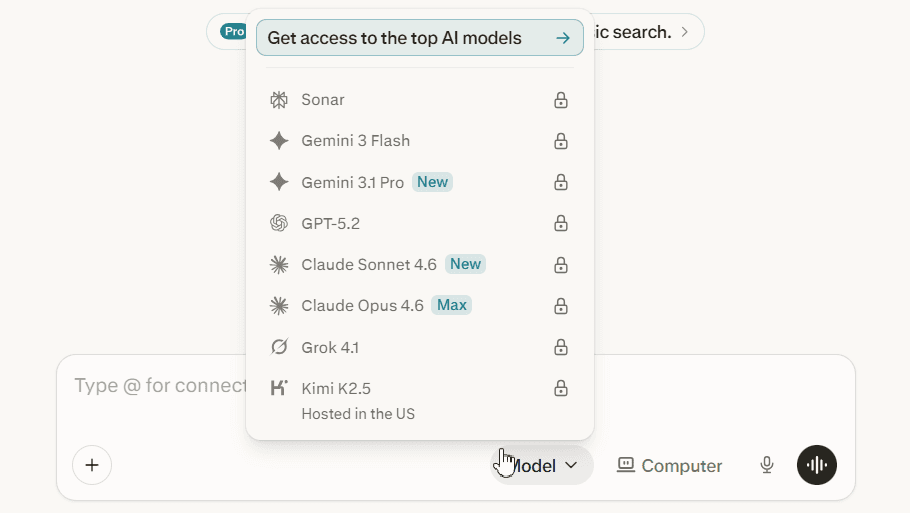
Task: Click the lock icon next to Claude Opus 4.6
Action: [561, 306]
